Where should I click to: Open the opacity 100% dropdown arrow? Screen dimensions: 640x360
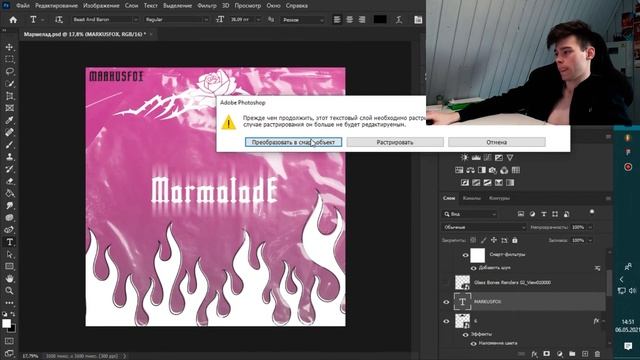coord(590,227)
